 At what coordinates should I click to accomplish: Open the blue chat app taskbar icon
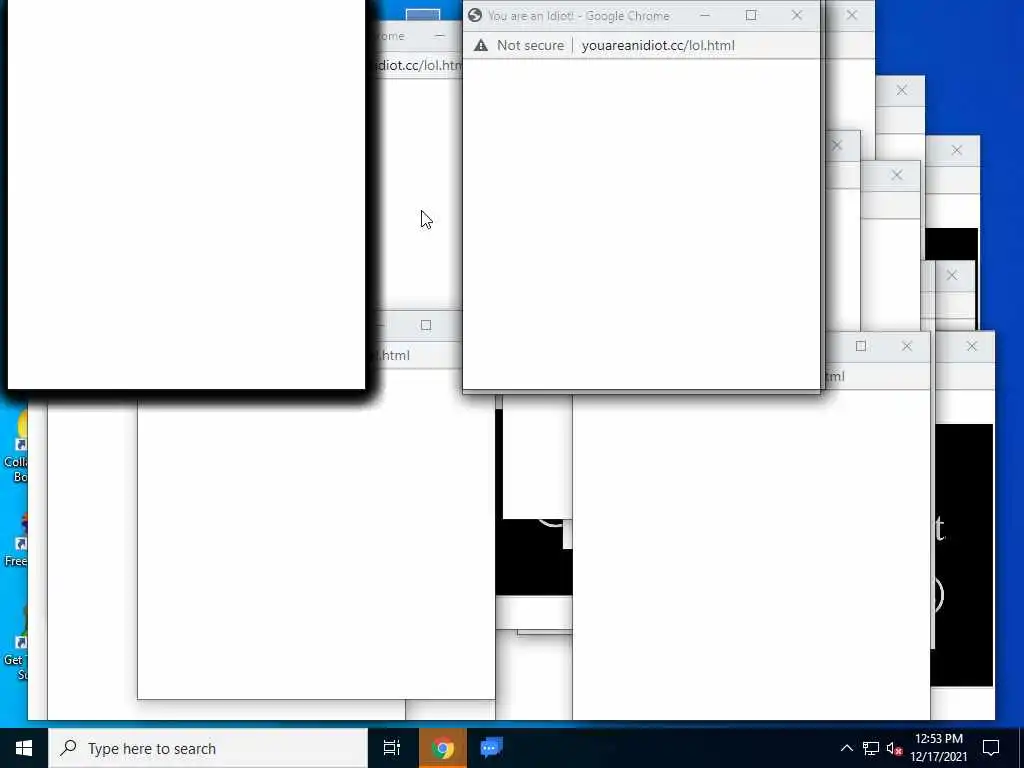491,748
